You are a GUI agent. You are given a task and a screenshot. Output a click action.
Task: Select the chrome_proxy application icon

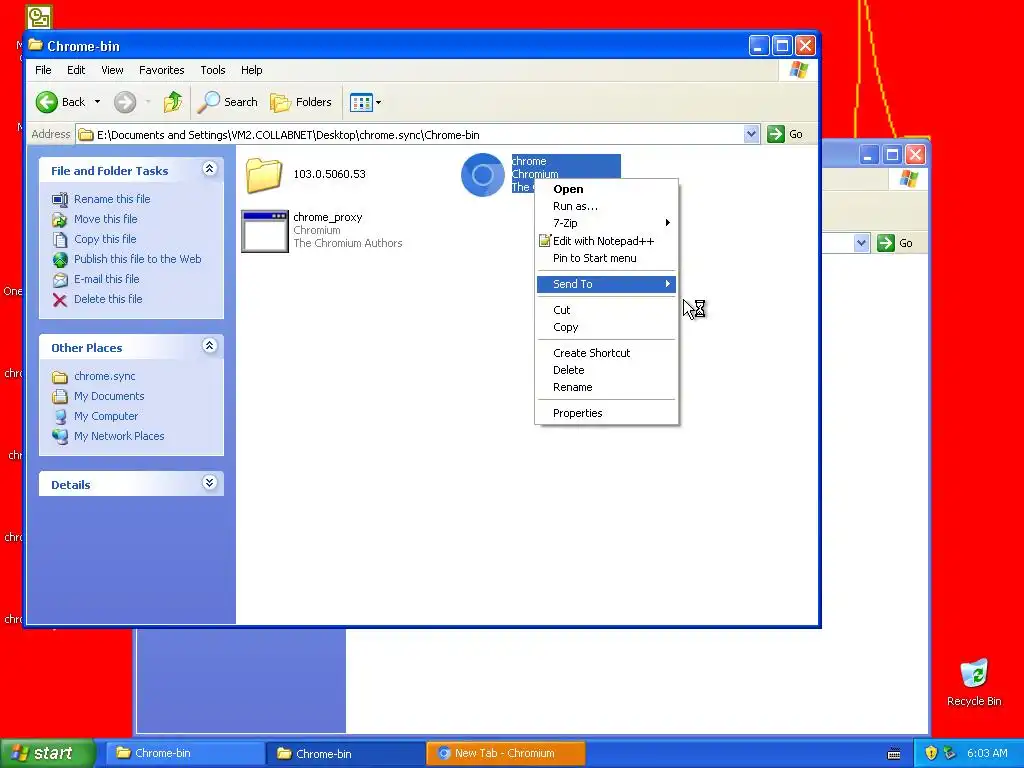(264, 231)
